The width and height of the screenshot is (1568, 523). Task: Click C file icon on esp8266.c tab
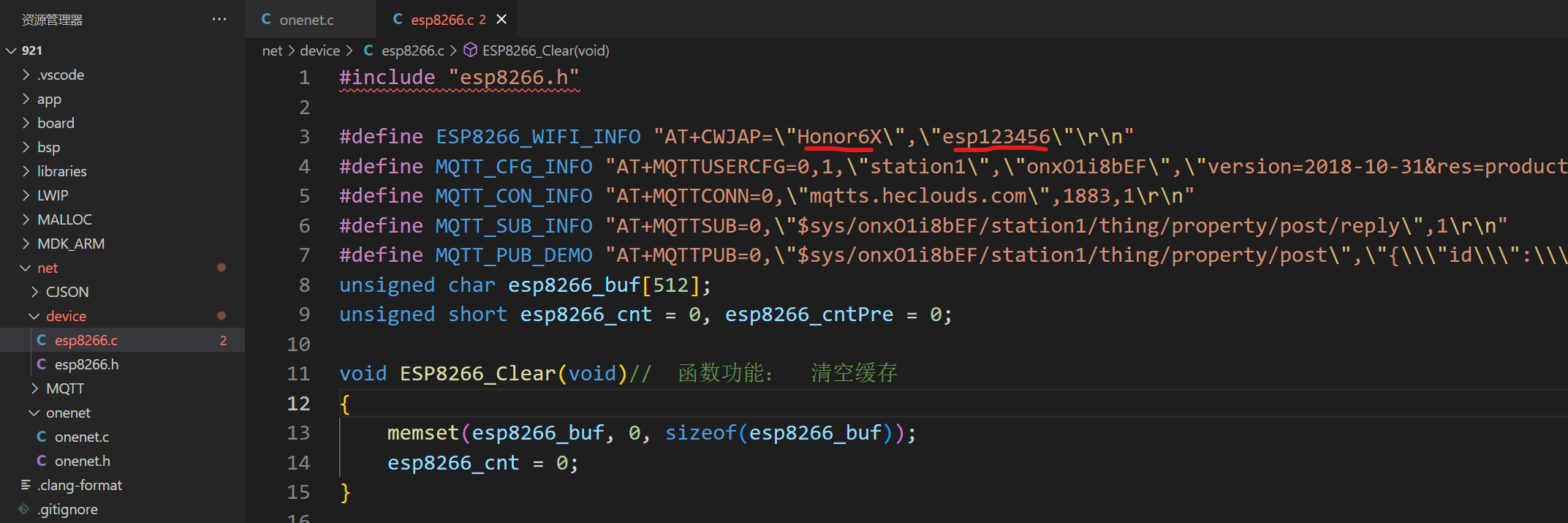[398, 19]
